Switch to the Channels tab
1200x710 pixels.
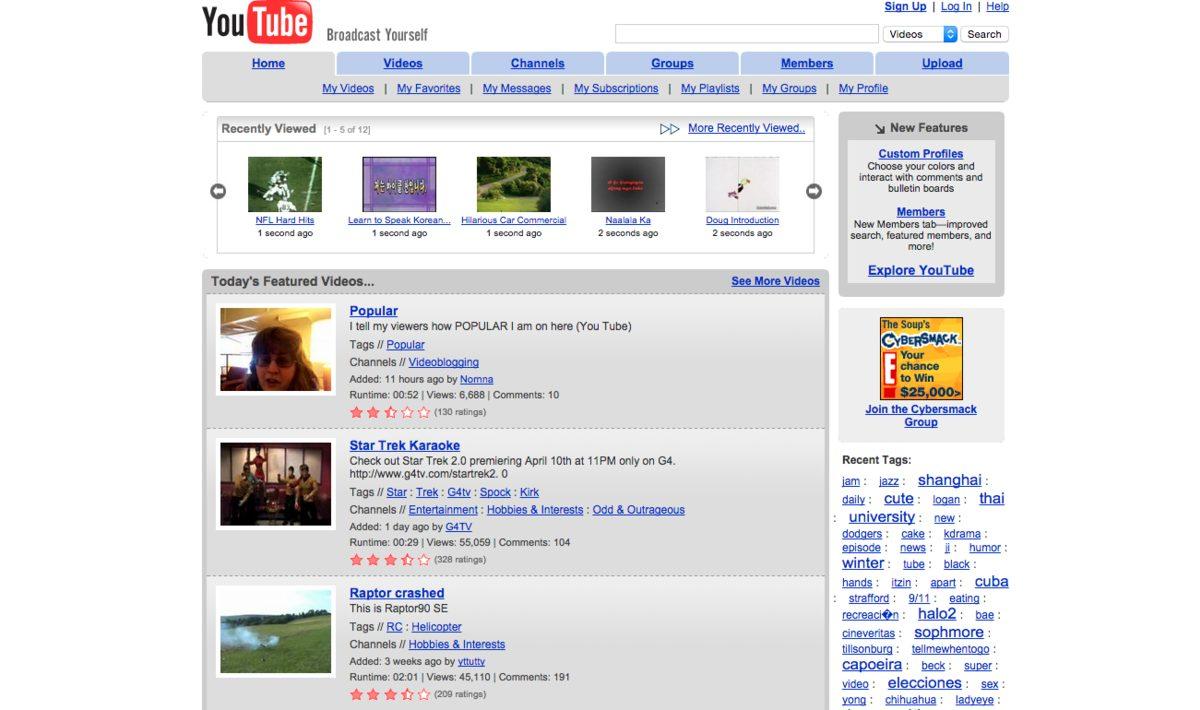point(537,63)
